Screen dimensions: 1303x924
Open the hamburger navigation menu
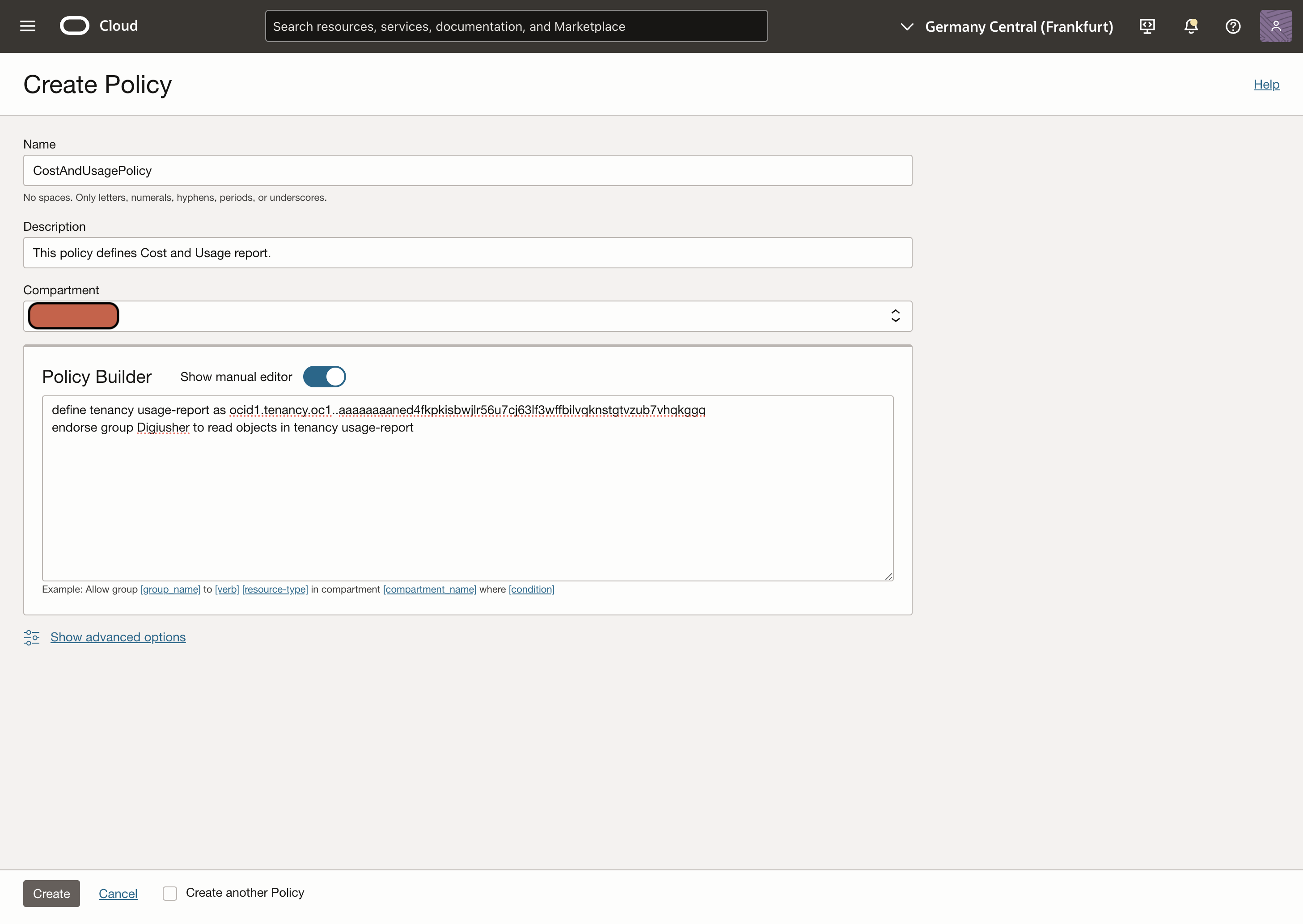[x=27, y=26]
